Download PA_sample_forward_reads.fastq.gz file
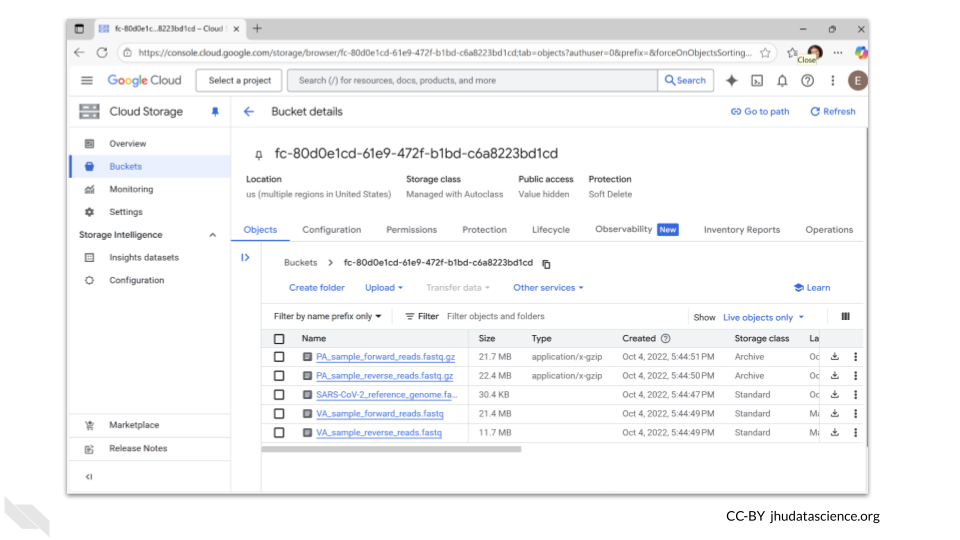Viewport: 960px width, 540px height. pos(835,357)
